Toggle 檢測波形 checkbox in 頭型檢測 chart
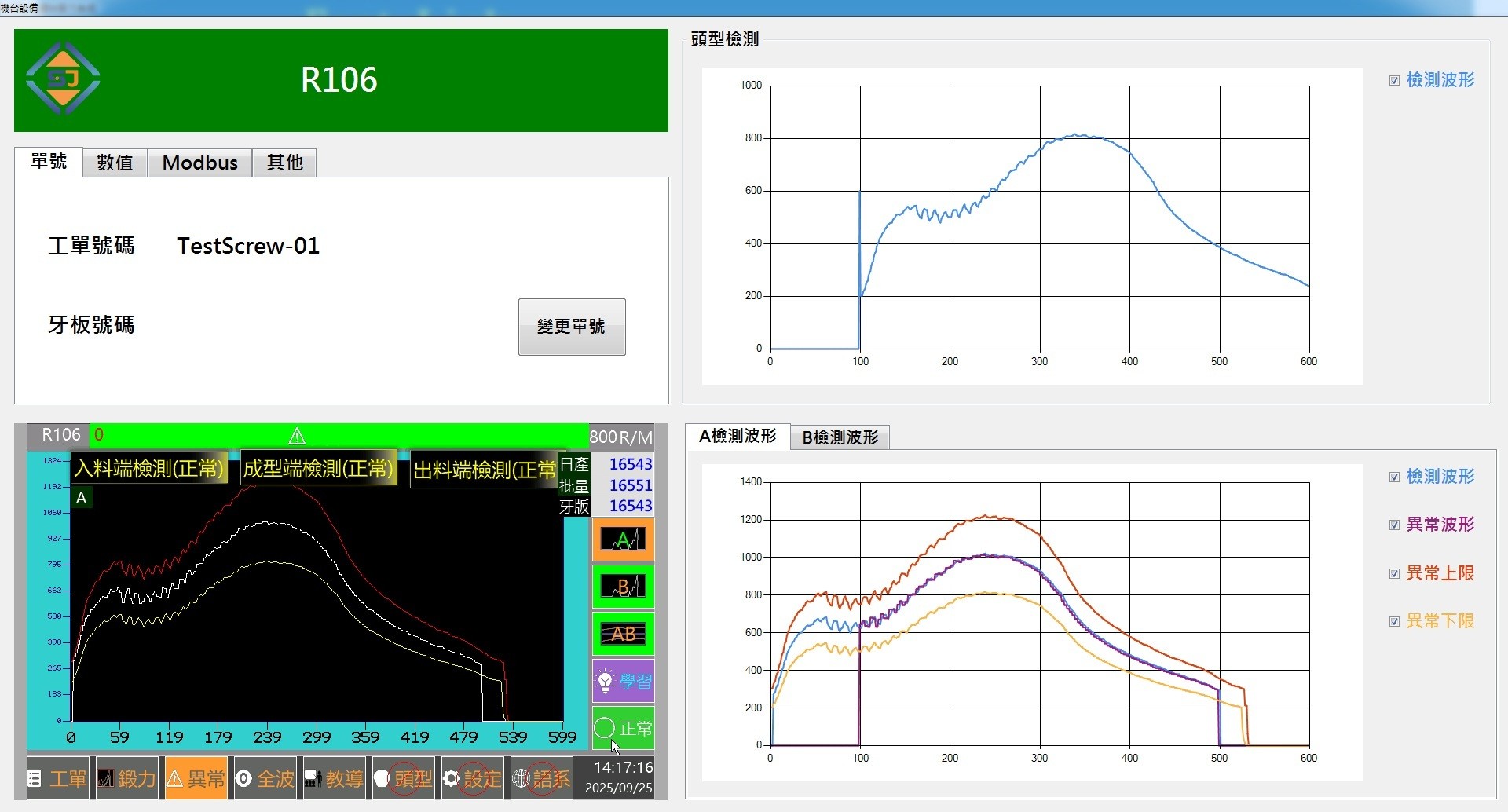Image resolution: width=1508 pixels, height=812 pixels. [1394, 80]
